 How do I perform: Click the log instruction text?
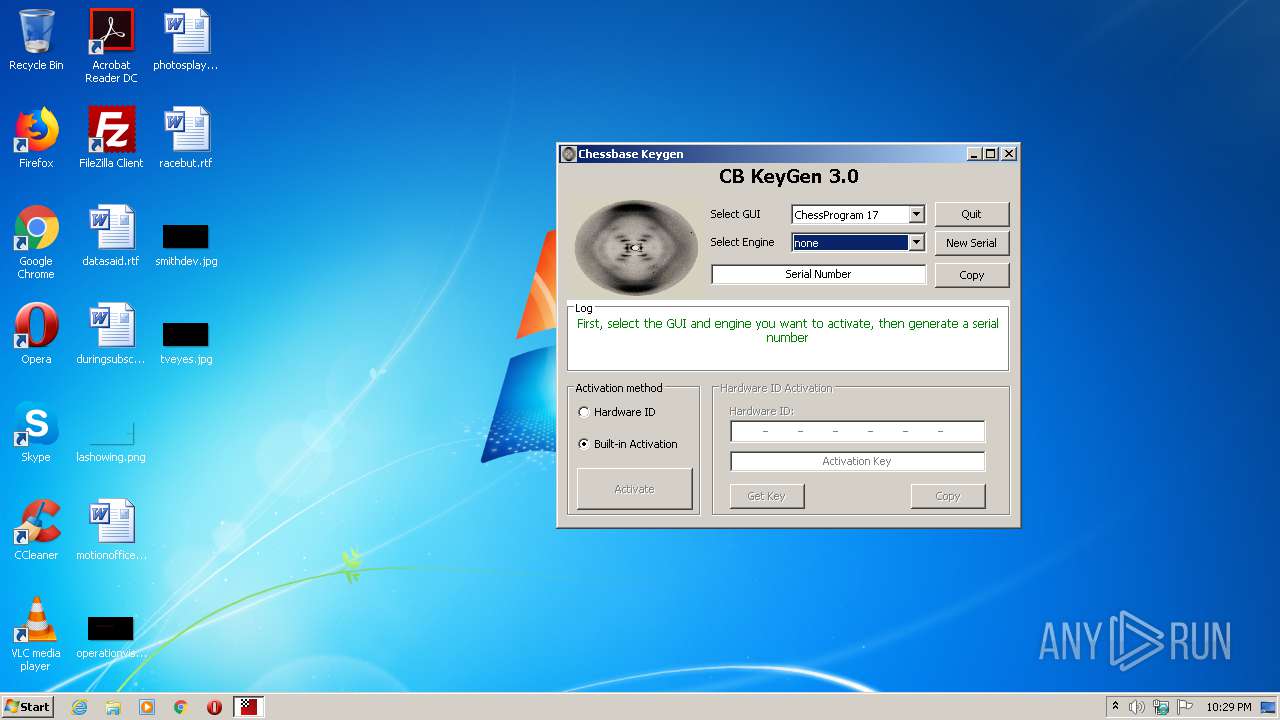click(x=787, y=331)
